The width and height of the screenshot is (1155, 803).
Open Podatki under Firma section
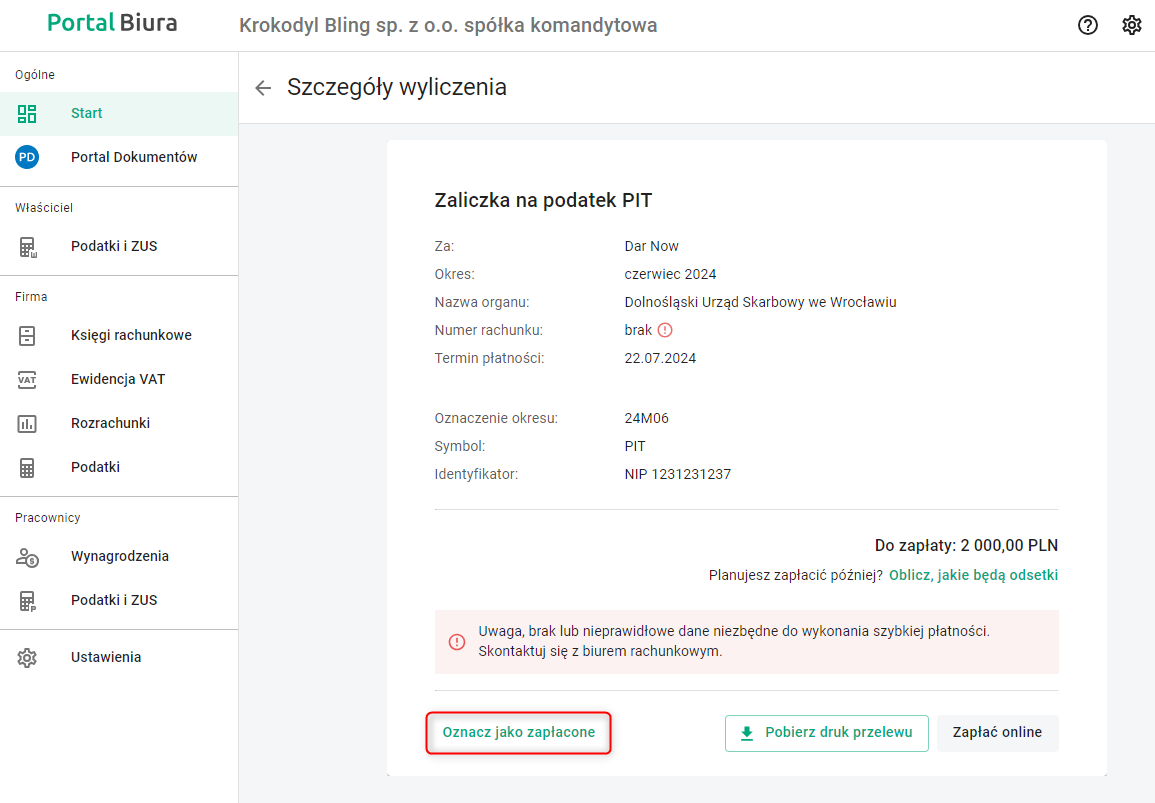95,467
